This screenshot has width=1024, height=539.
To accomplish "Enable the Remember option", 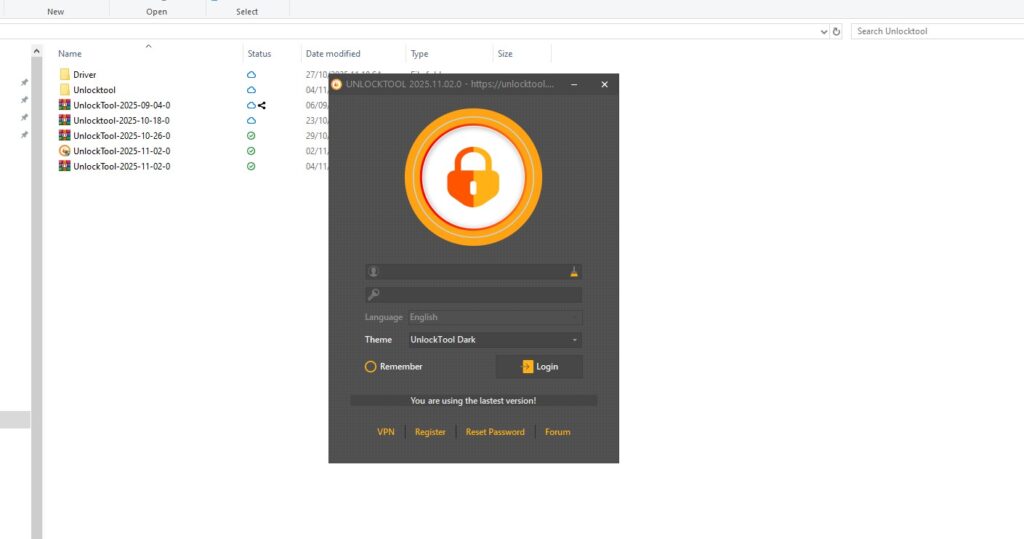I will point(371,367).
